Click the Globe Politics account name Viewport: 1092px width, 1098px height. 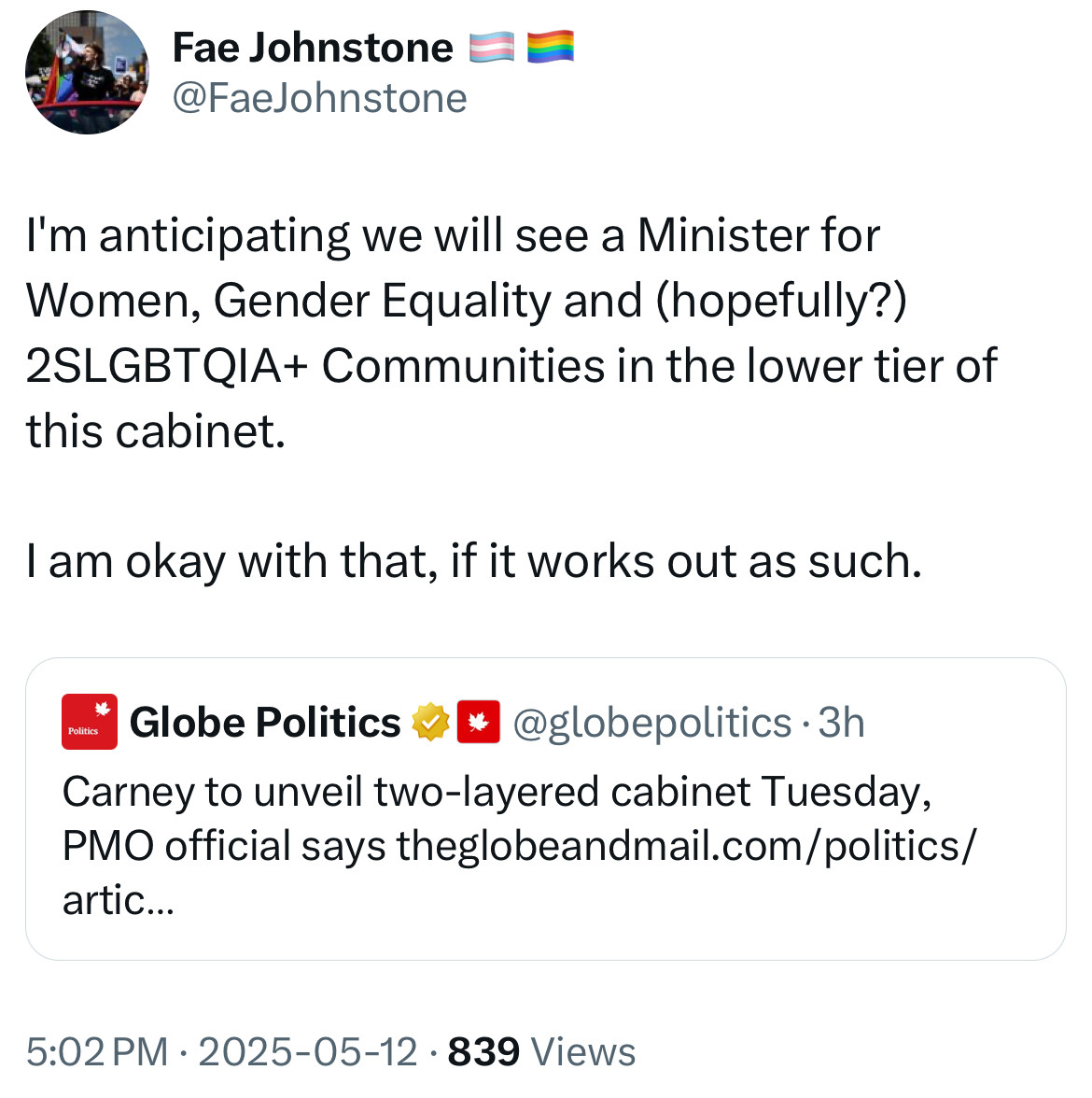265,722
